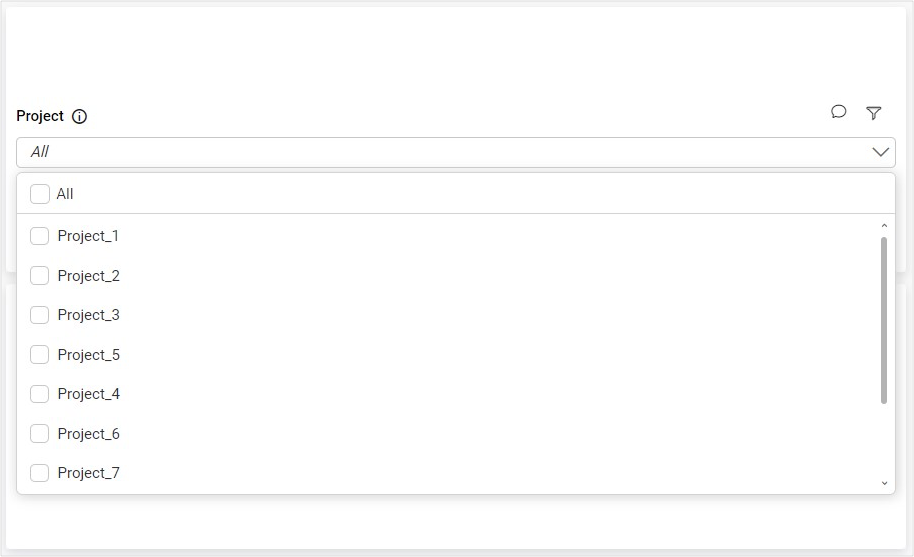Click the Project dropdown field showing All

point(440,152)
